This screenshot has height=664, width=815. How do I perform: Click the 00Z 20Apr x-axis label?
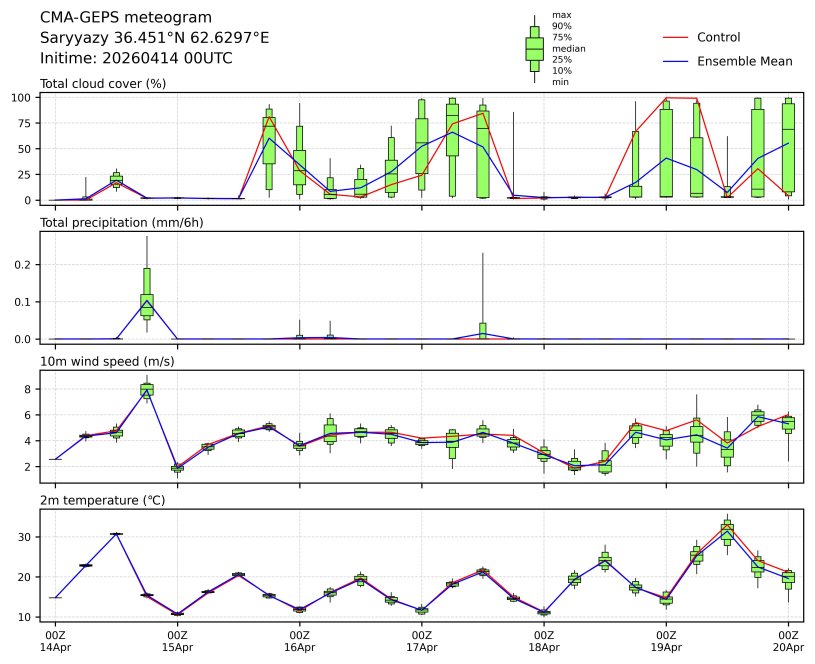(788, 641)
